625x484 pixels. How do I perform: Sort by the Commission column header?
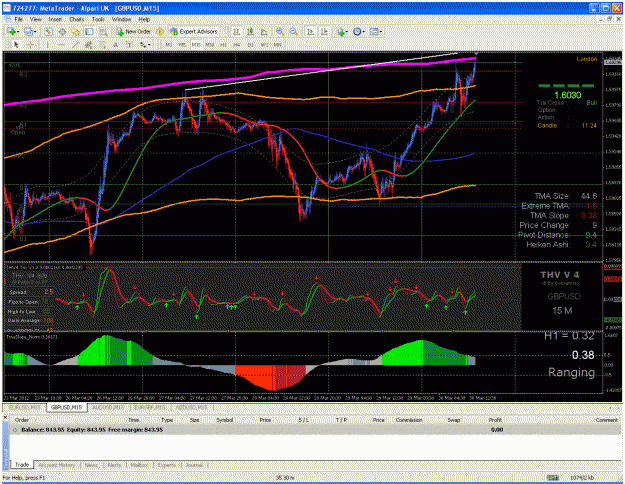[409, 420]
